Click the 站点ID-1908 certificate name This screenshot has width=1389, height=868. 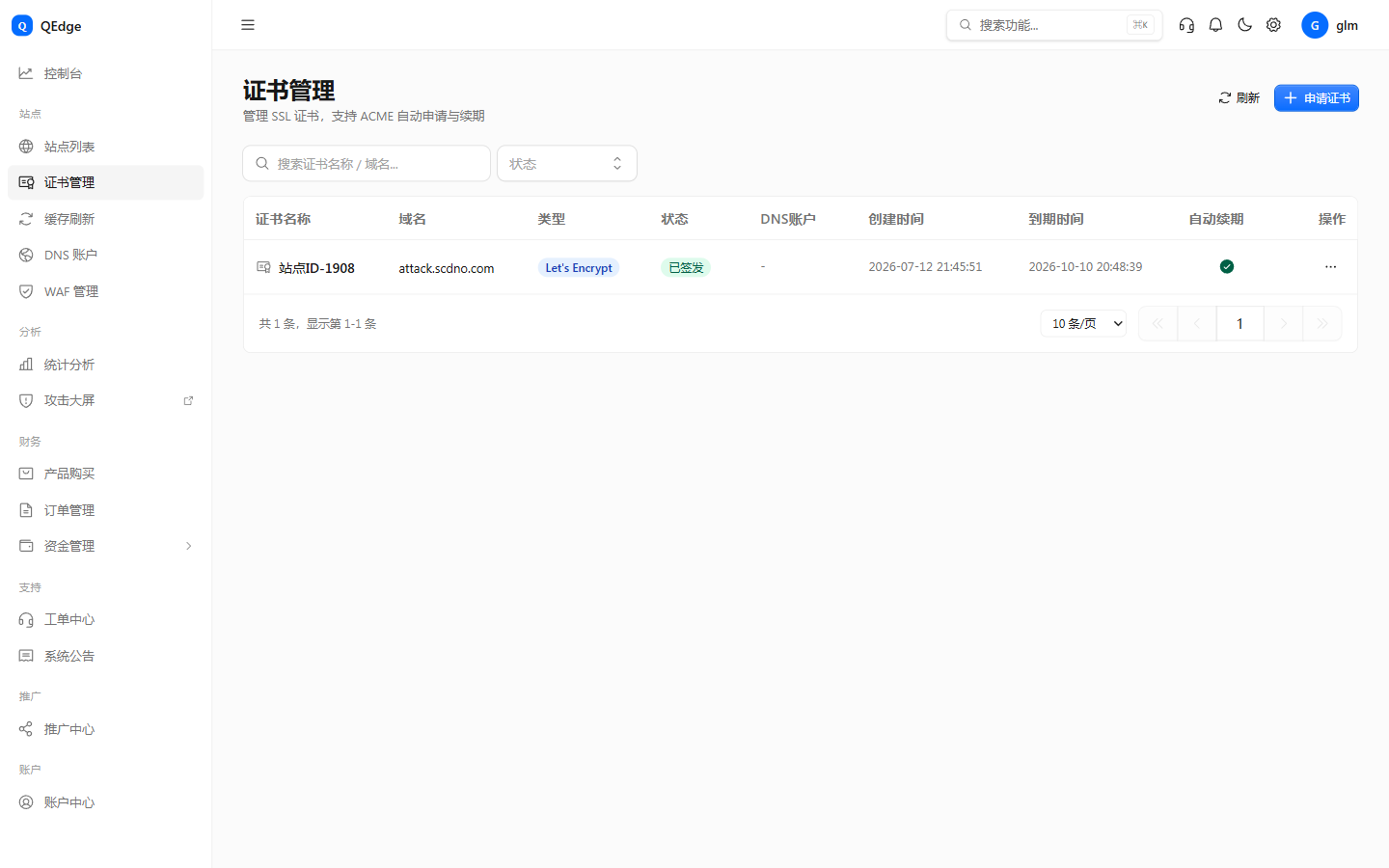tap(316, 268)
